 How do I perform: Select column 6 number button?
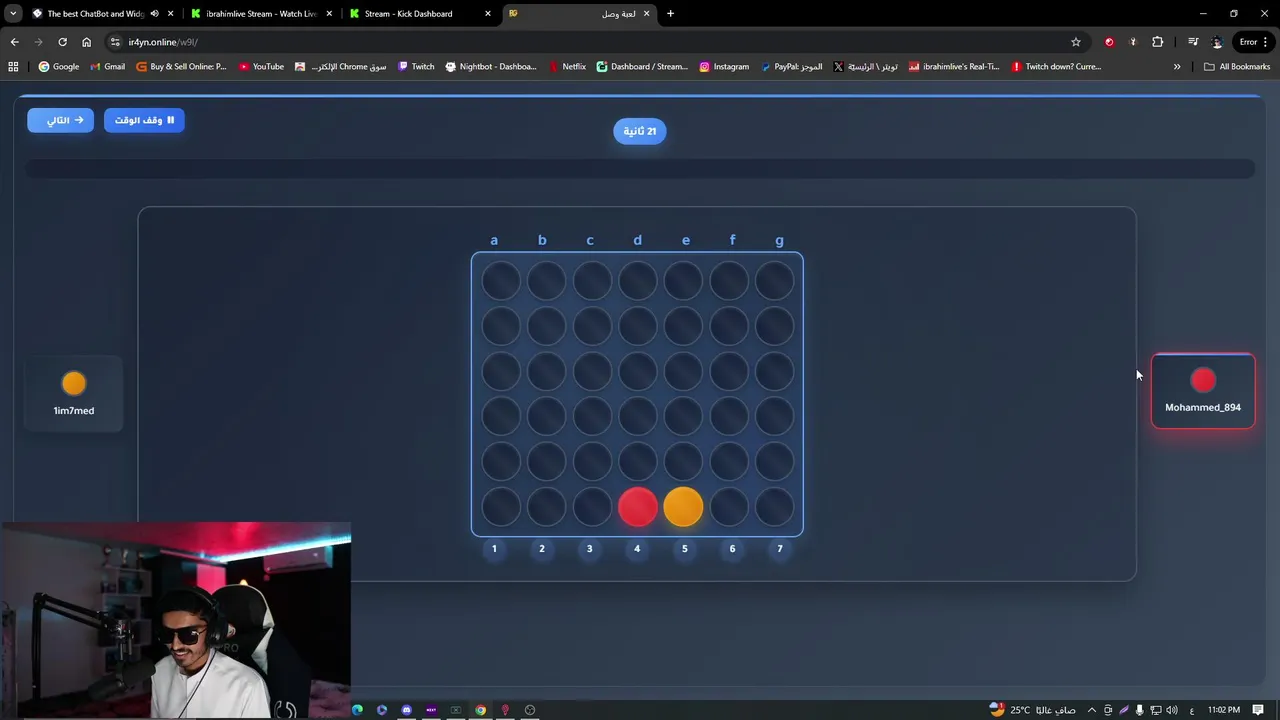[732, 548]
